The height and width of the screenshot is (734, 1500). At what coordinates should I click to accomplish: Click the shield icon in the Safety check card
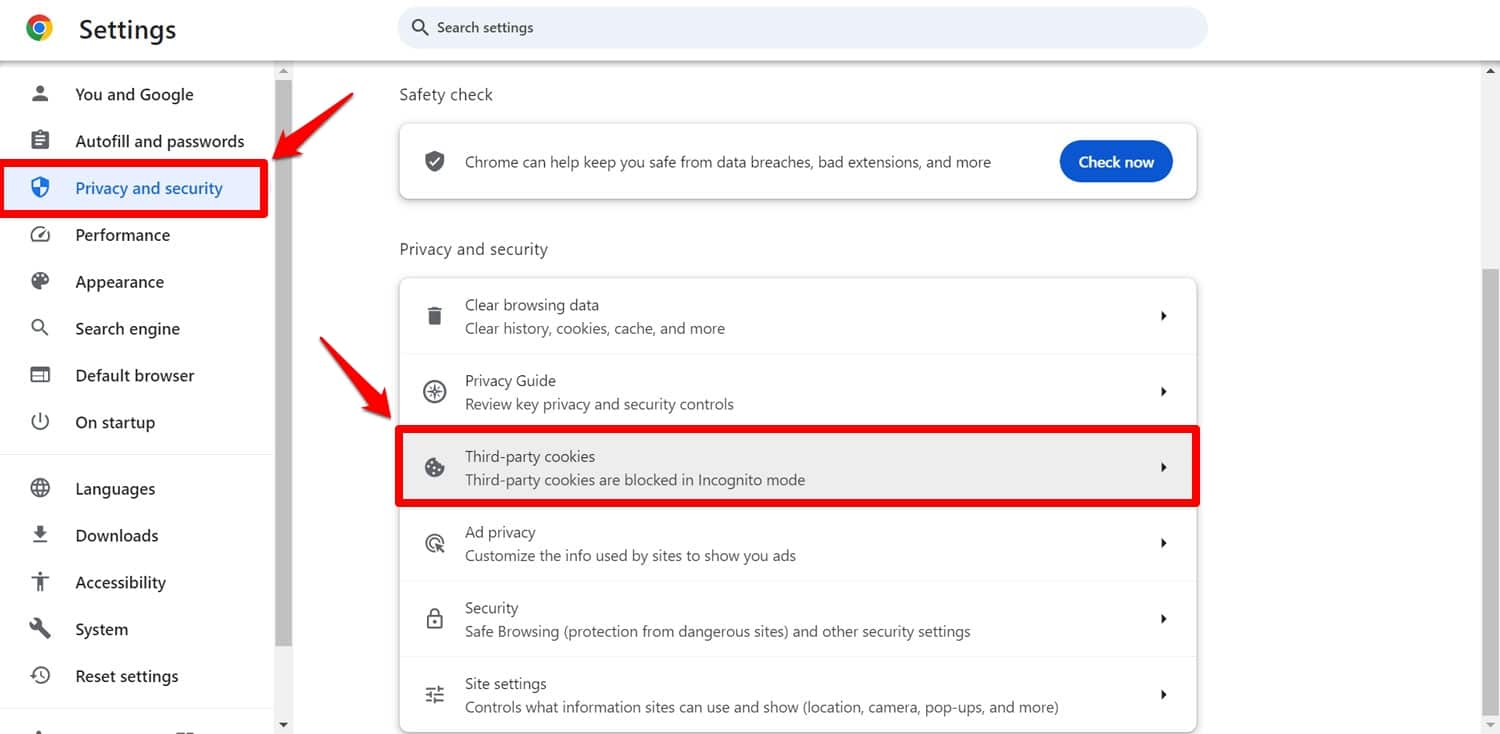tap(434, 162)
